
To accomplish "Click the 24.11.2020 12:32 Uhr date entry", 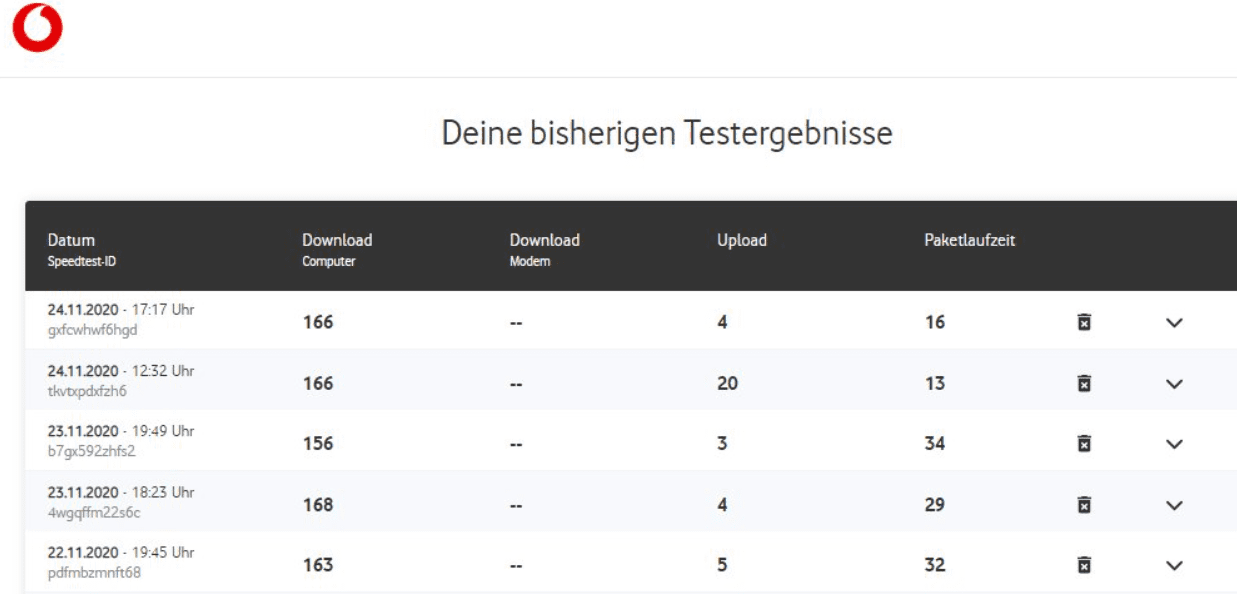I will [120, 371].
